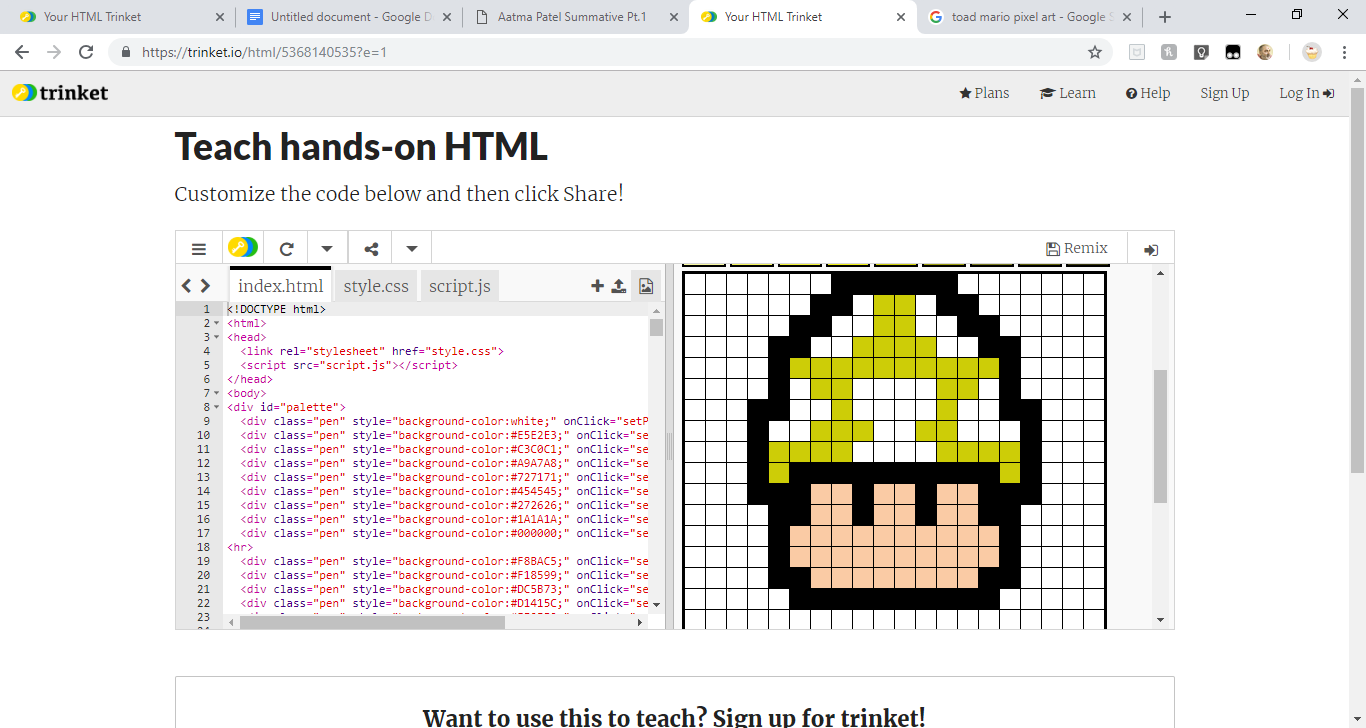The image size is (1366, 728).
Task: Click the Remix button
Action: point(1077,248)
